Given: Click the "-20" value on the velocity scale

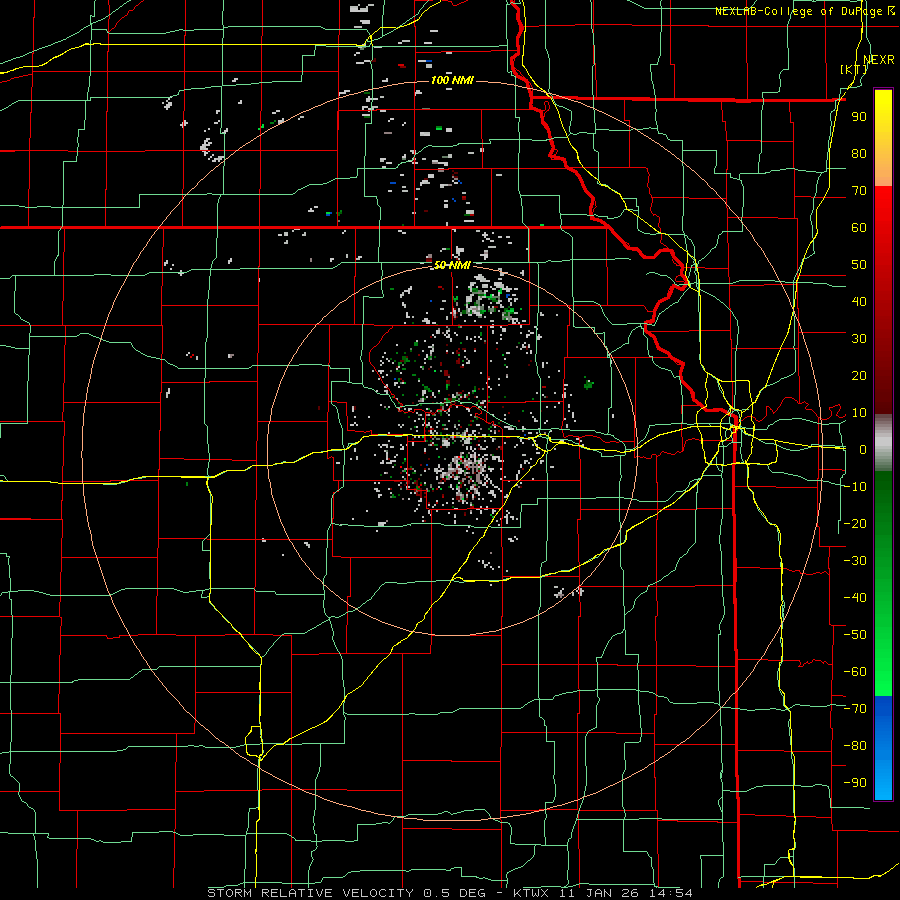Looking at the screenshot, I should 855,524.
